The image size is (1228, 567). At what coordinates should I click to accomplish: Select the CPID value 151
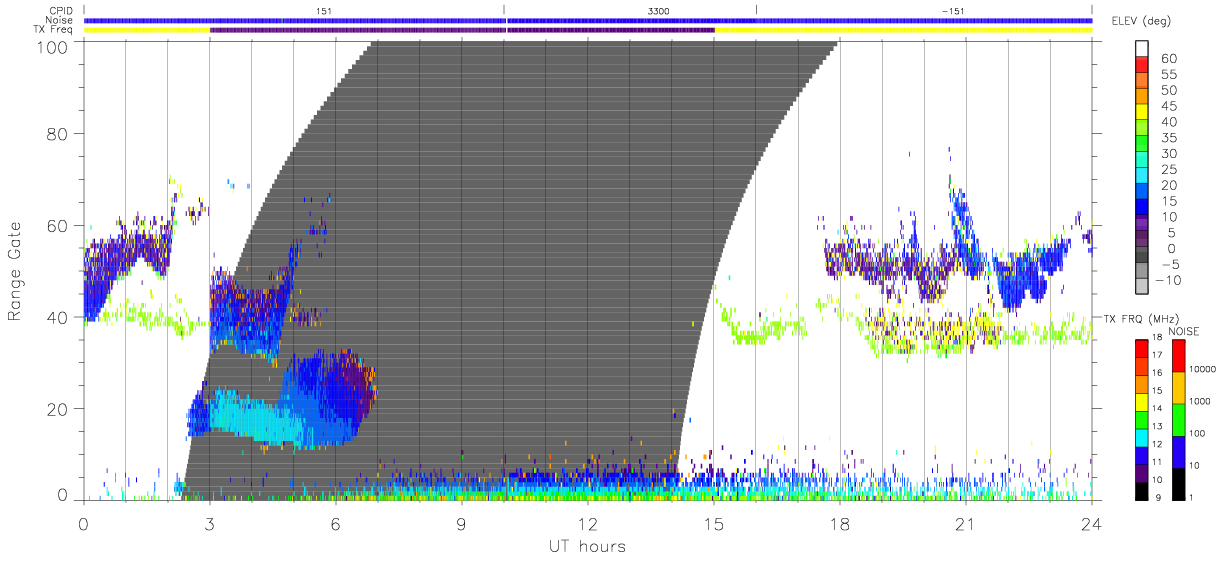coord(323,11)
